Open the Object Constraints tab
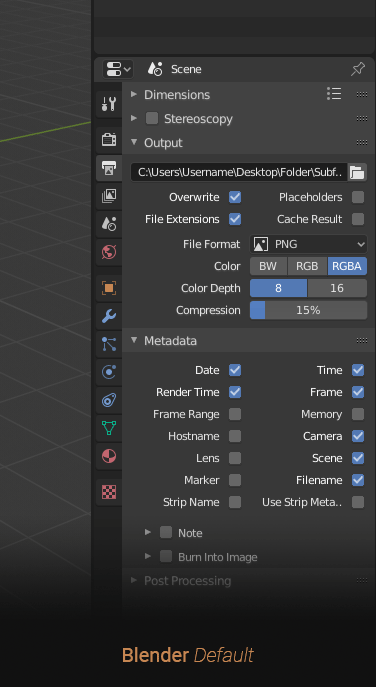376x687 pixels. pos(109,400)
